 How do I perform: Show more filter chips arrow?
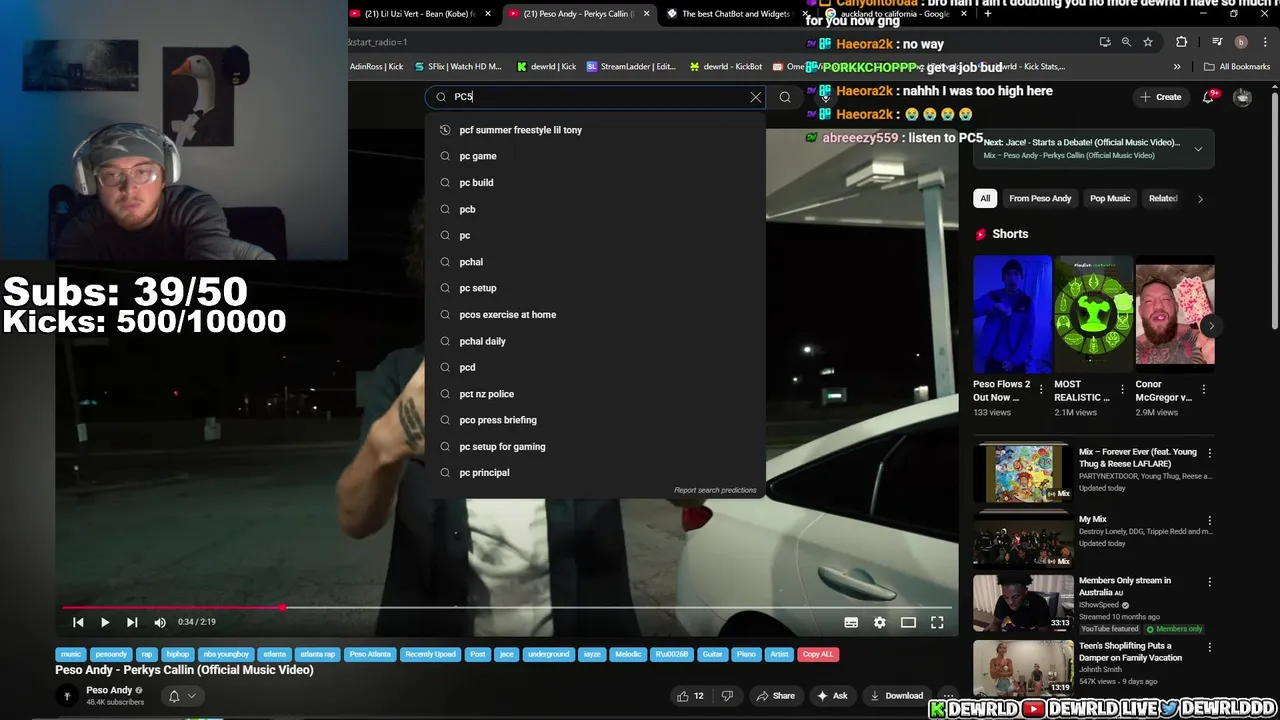pos(1200,198)
